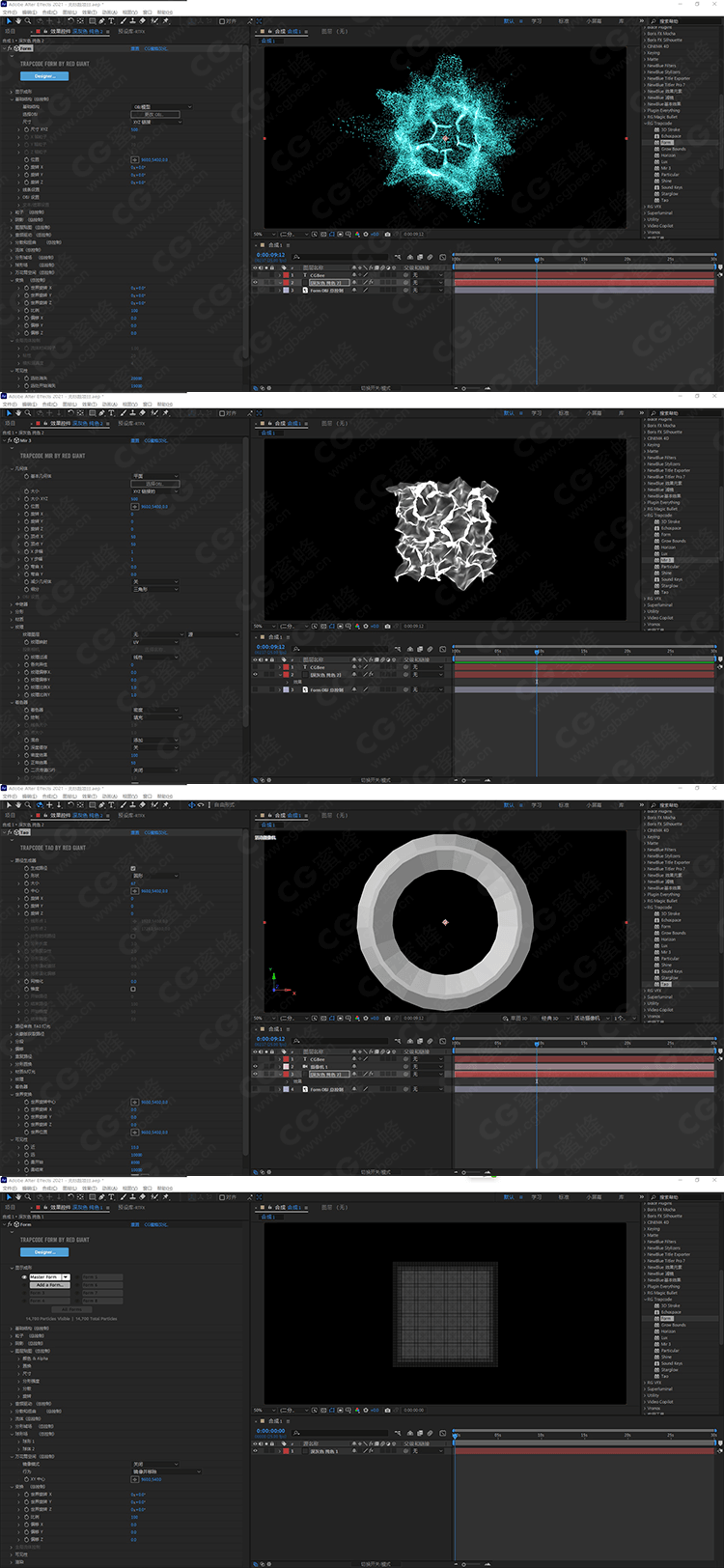Viewport: 724px width, 1568px height.
Task: Toggle Master Form eye visibility icon
Action: 24,1277
